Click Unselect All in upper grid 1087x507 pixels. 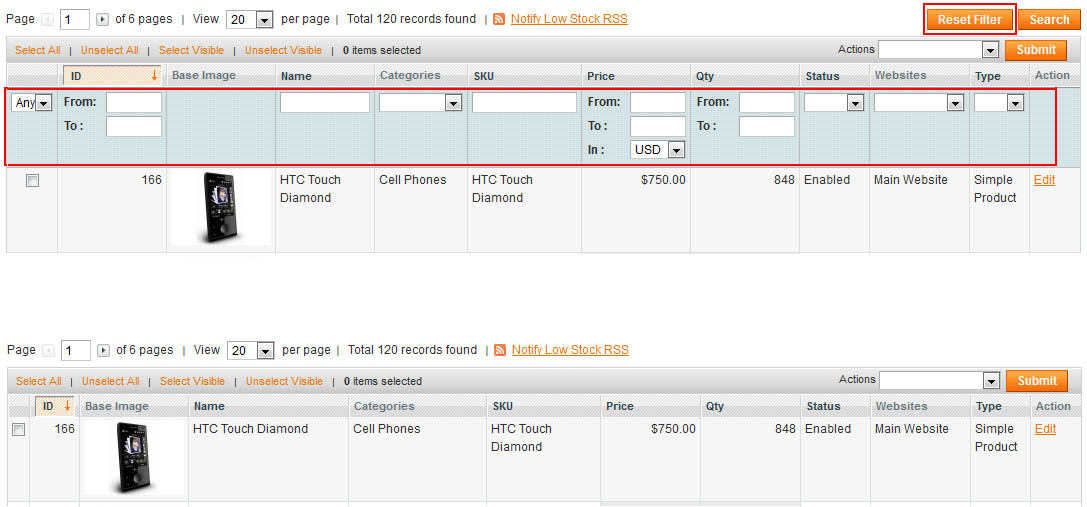click(x=110, y=50)
